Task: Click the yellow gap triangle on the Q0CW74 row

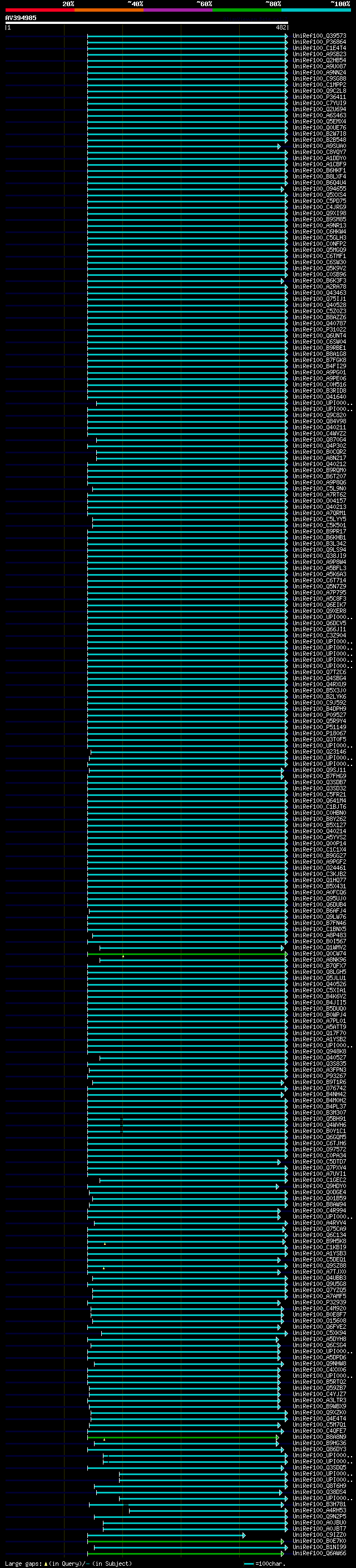Action: 123,956
